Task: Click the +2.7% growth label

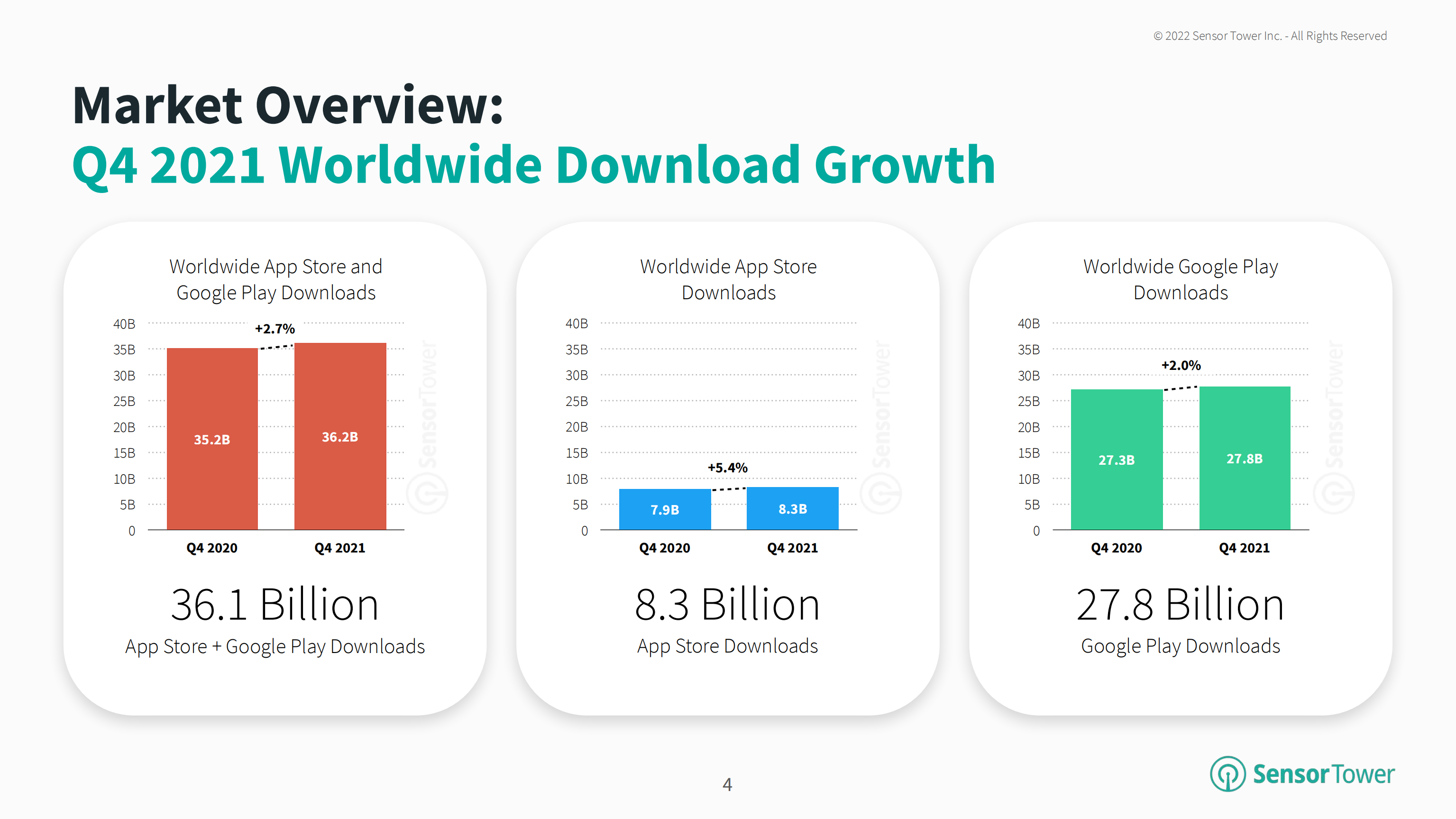Action: pos(275,328)
